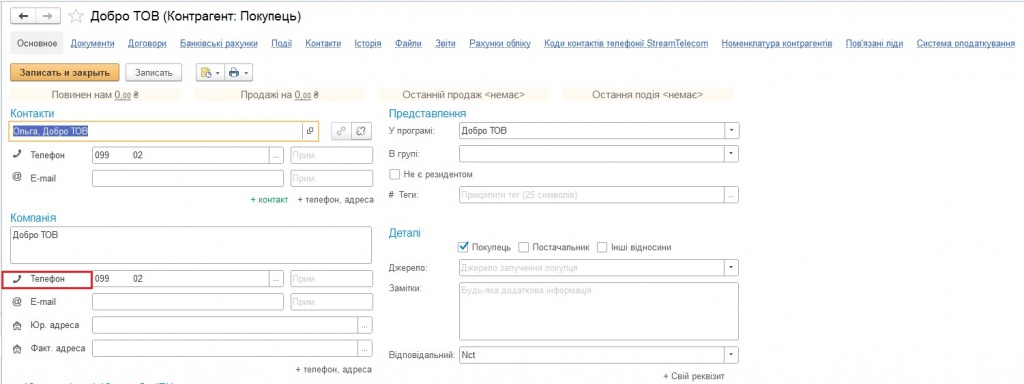Open ellipsis button of contact Телефон field
Viewport: 1024px width, 384px height.
click(276, 155)
